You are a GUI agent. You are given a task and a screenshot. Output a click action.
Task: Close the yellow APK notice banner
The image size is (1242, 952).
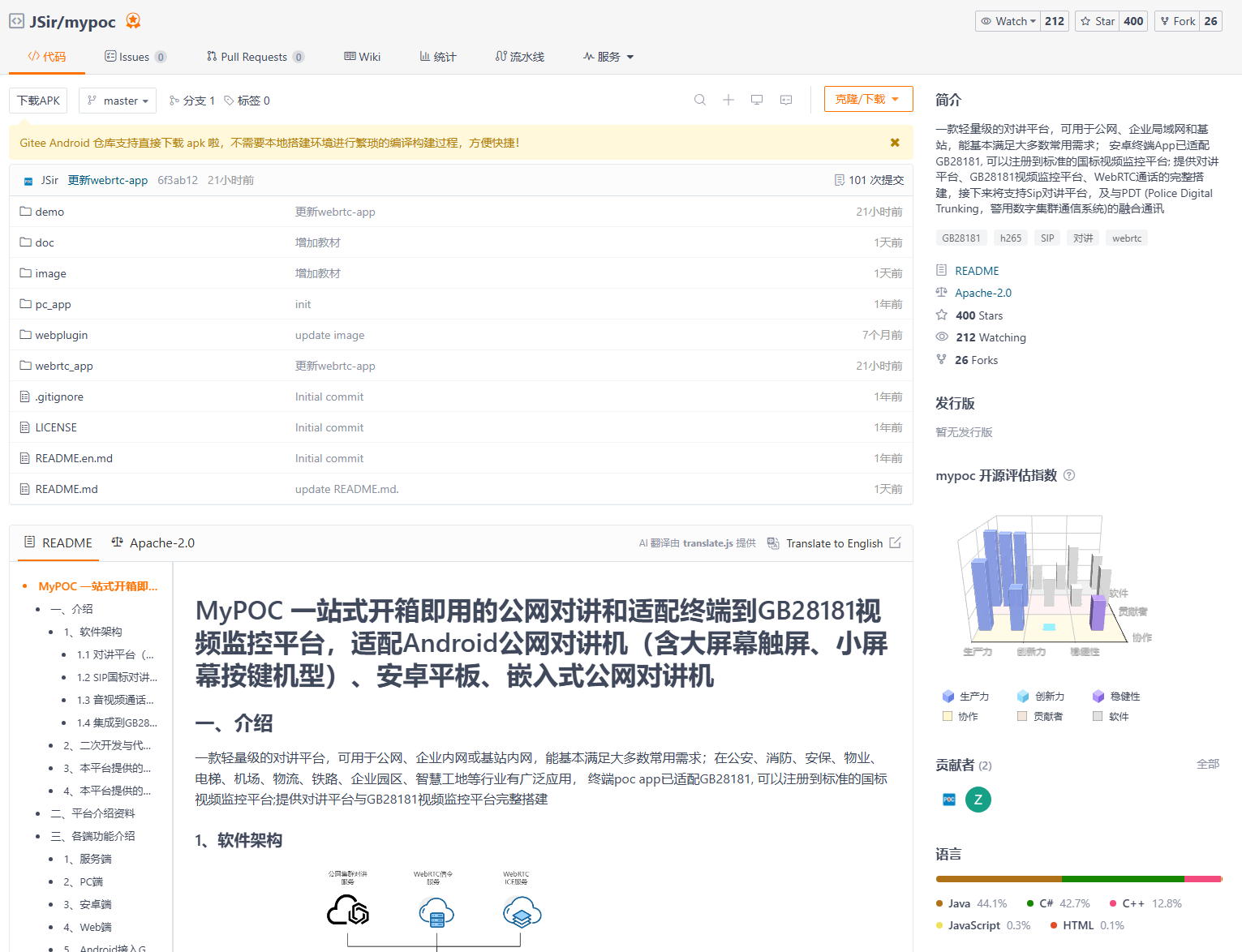895,143
